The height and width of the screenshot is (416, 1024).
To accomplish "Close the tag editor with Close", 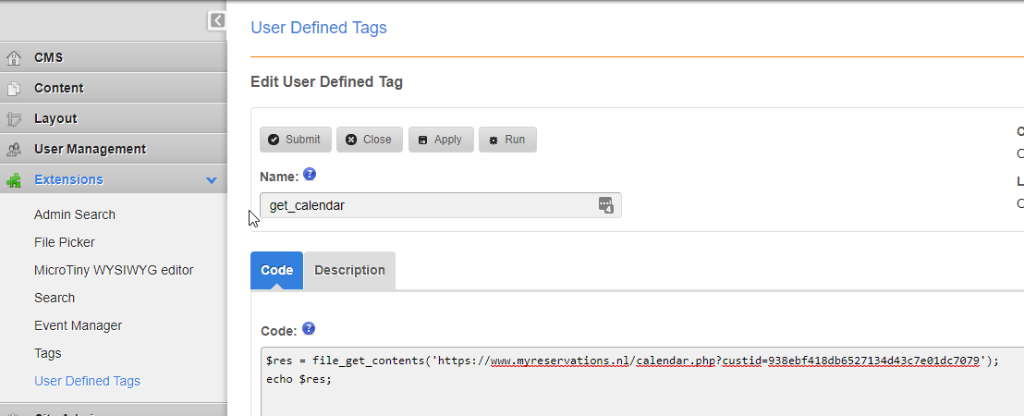I will pyautogui.click(x=369, y=140).
